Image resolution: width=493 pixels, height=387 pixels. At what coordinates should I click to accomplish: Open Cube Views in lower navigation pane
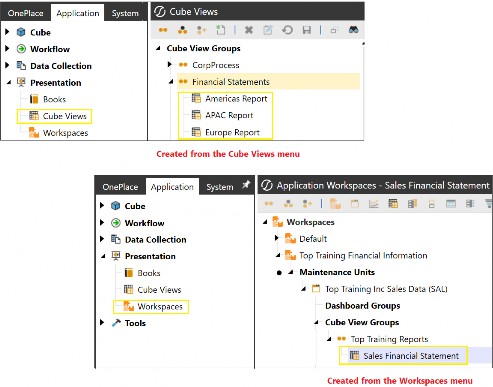[x=159, y=289]
